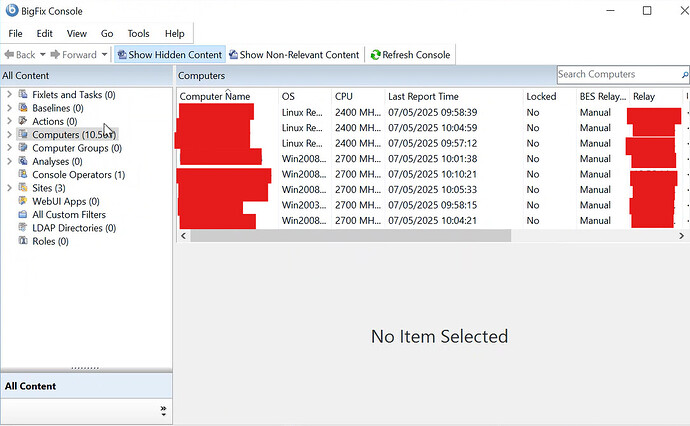Sort by Relay column header
The height and width of the screenshot is (426, 690).
coord(656,96)
